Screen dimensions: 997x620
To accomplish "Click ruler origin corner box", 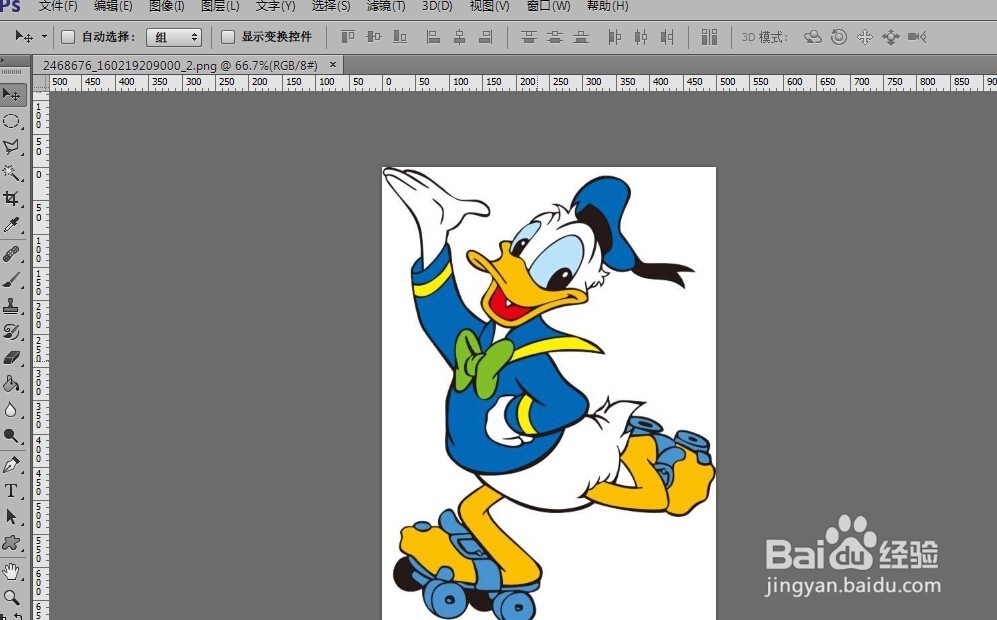I will [41, 83].
